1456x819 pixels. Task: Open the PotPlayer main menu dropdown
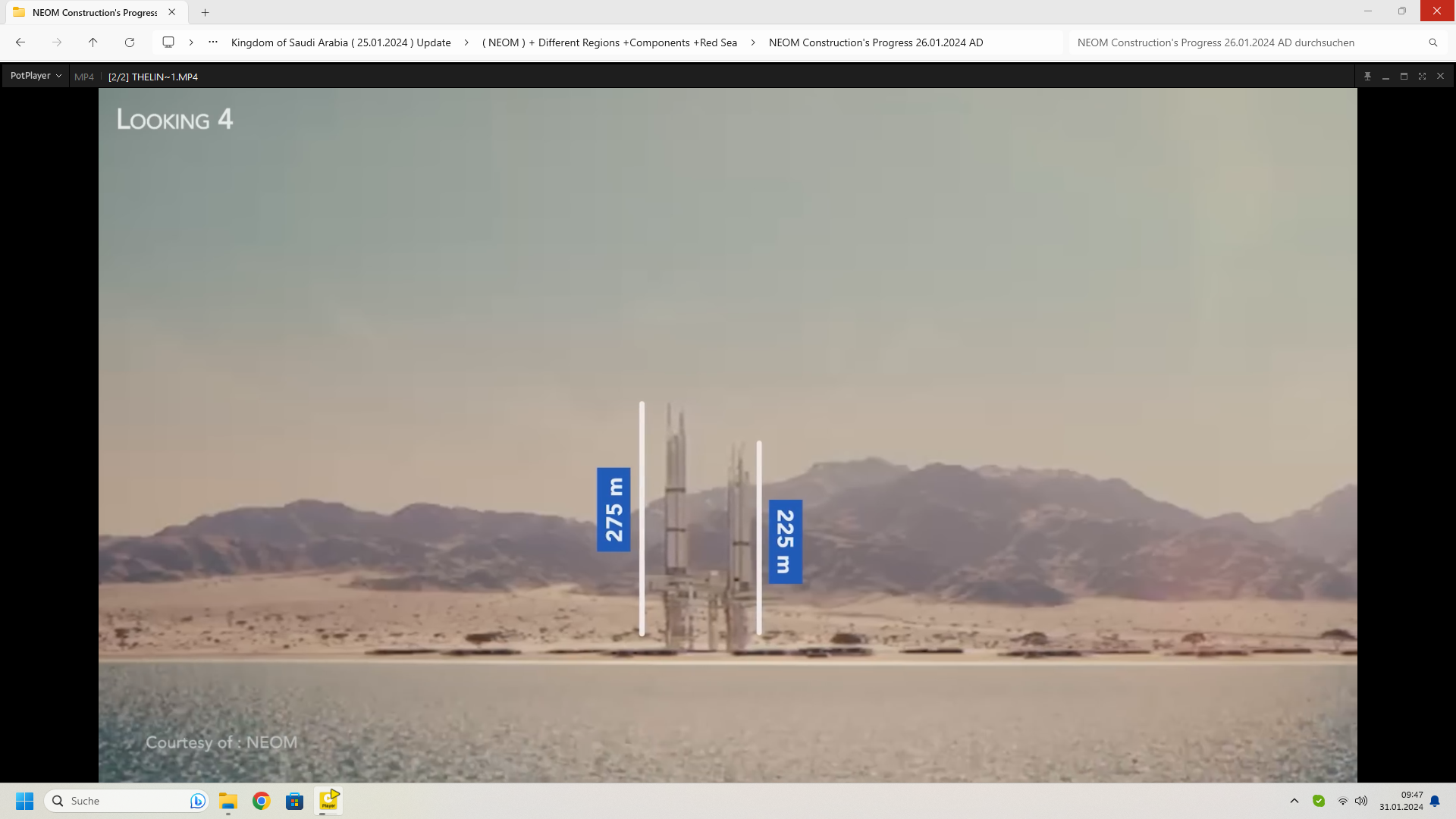coord(36,76)
